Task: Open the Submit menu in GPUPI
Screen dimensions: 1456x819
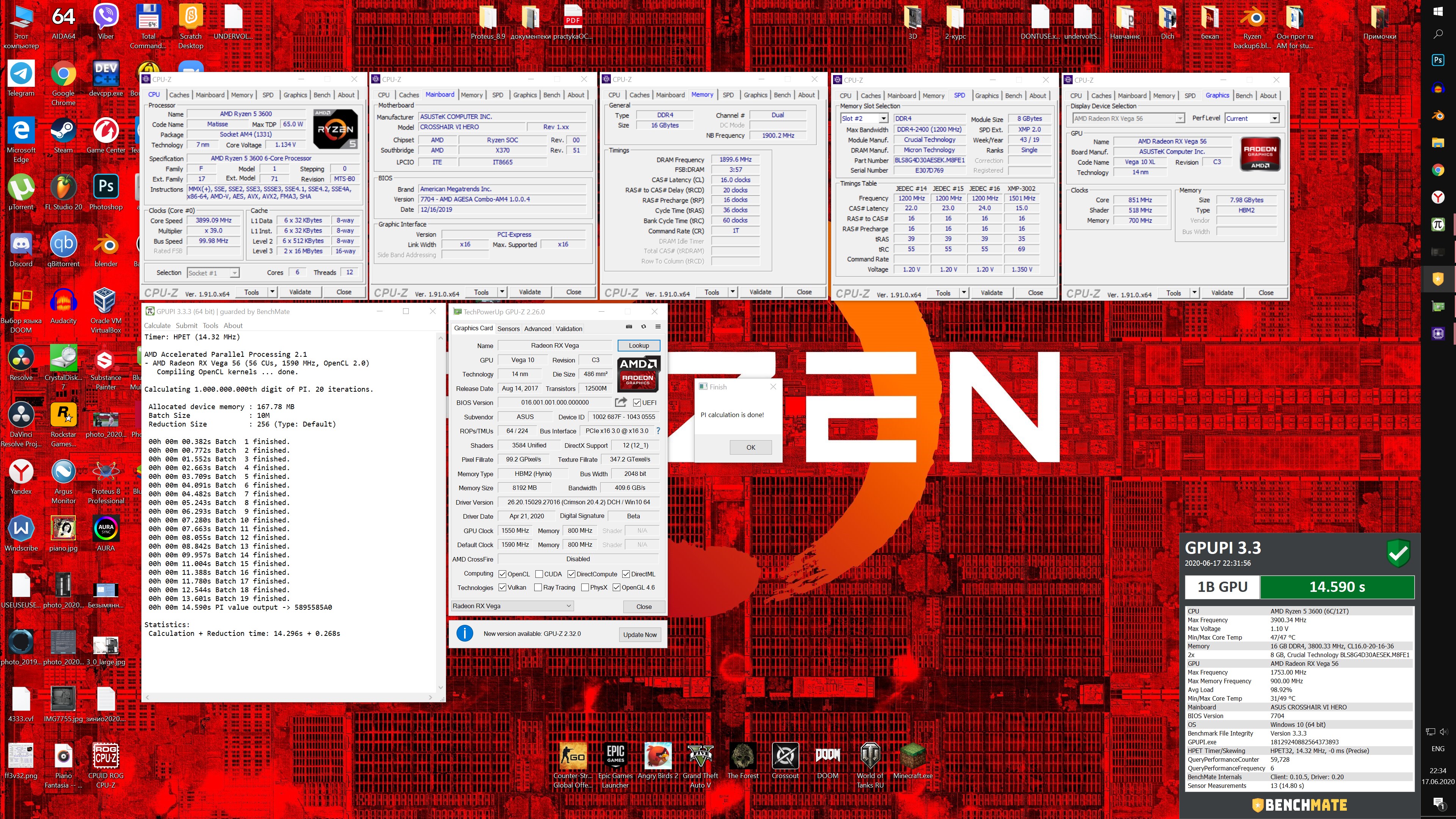Action: coord(187,325)
